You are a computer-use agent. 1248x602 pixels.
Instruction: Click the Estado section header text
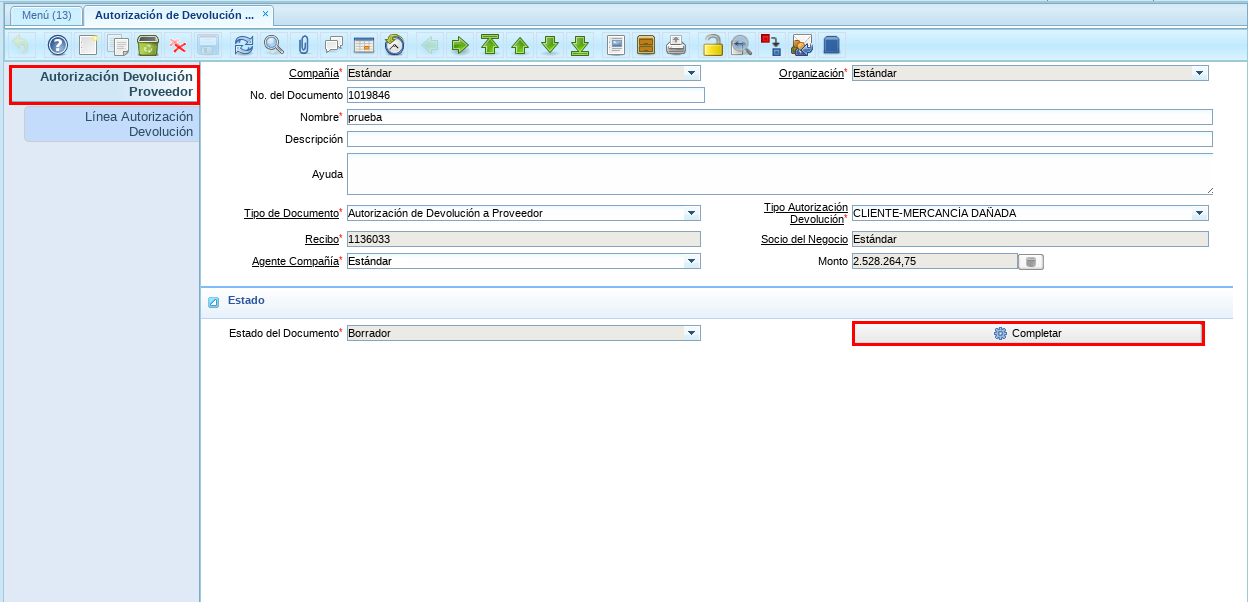(246, 300)
